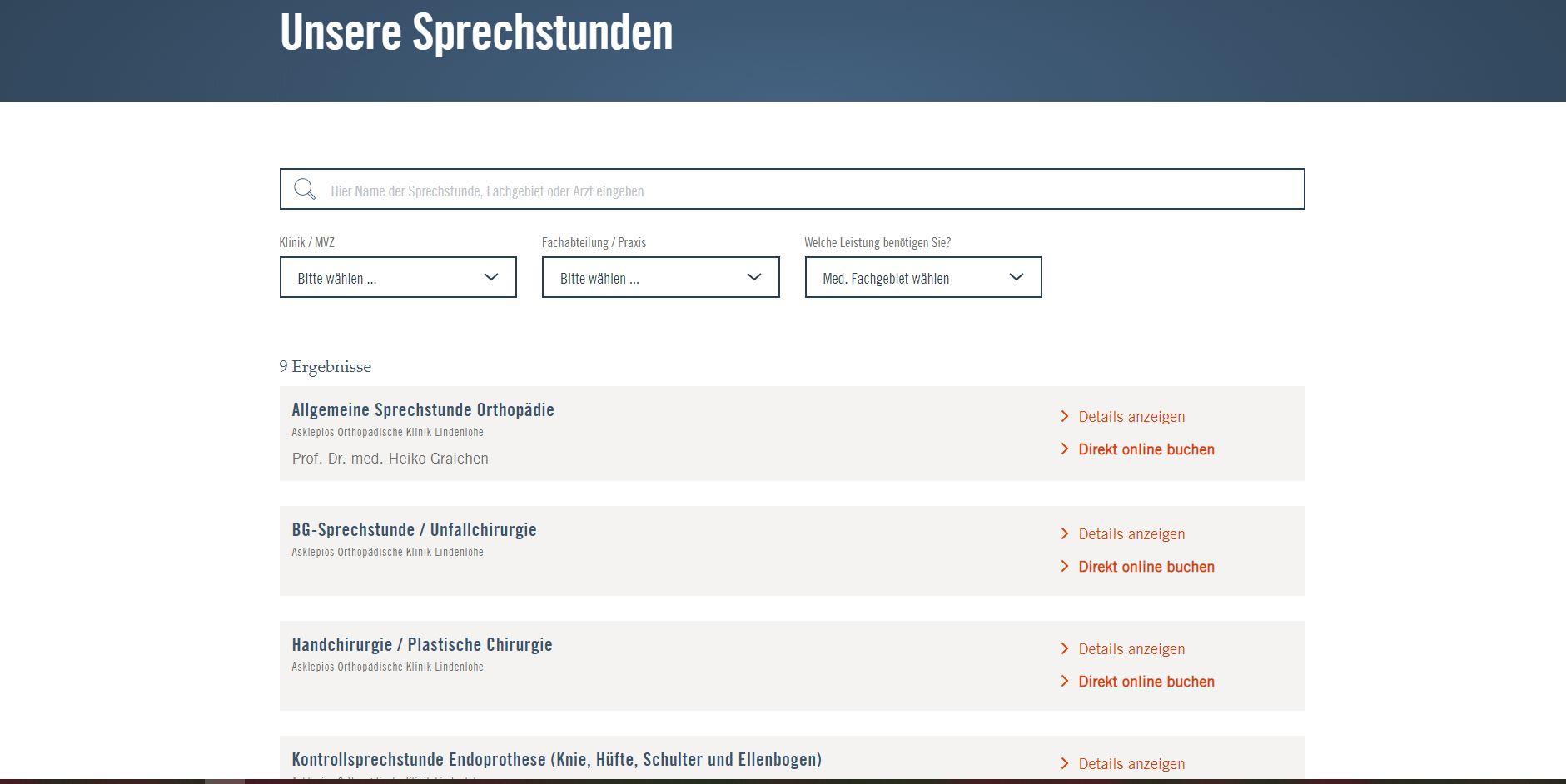
Task: Click clinic name under Allgemeine Sprechstunde Orthopädie
Action: 387,432
